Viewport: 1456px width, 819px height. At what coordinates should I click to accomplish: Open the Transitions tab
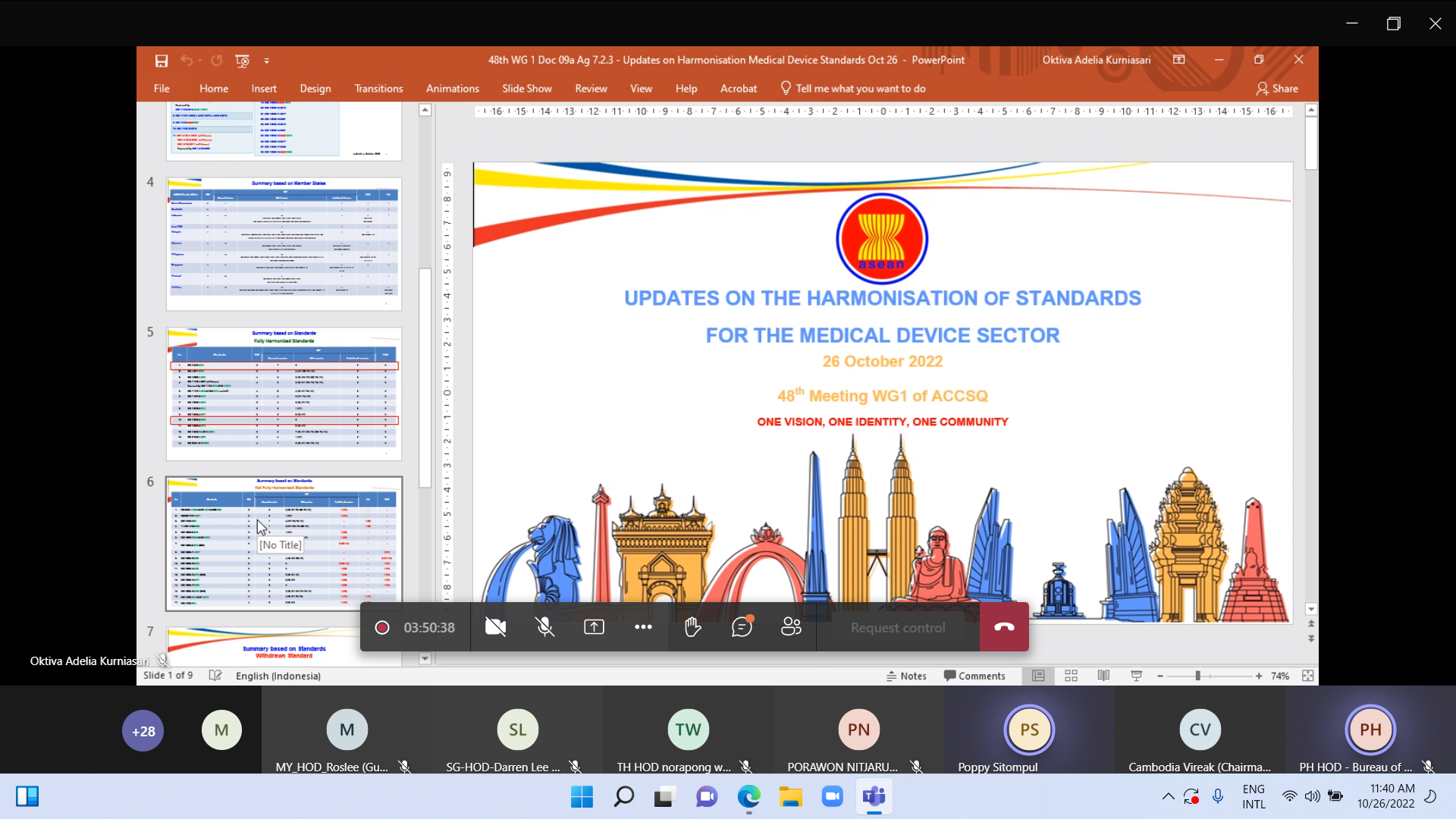(x=378, y=89)
